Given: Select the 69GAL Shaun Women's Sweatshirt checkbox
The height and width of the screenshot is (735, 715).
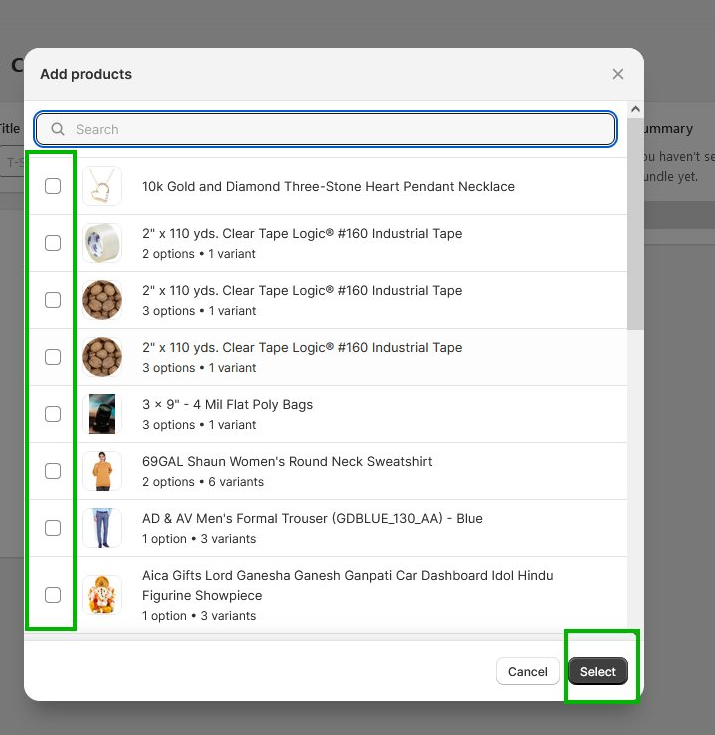Looking at the screenshot, I should point(53,471).
